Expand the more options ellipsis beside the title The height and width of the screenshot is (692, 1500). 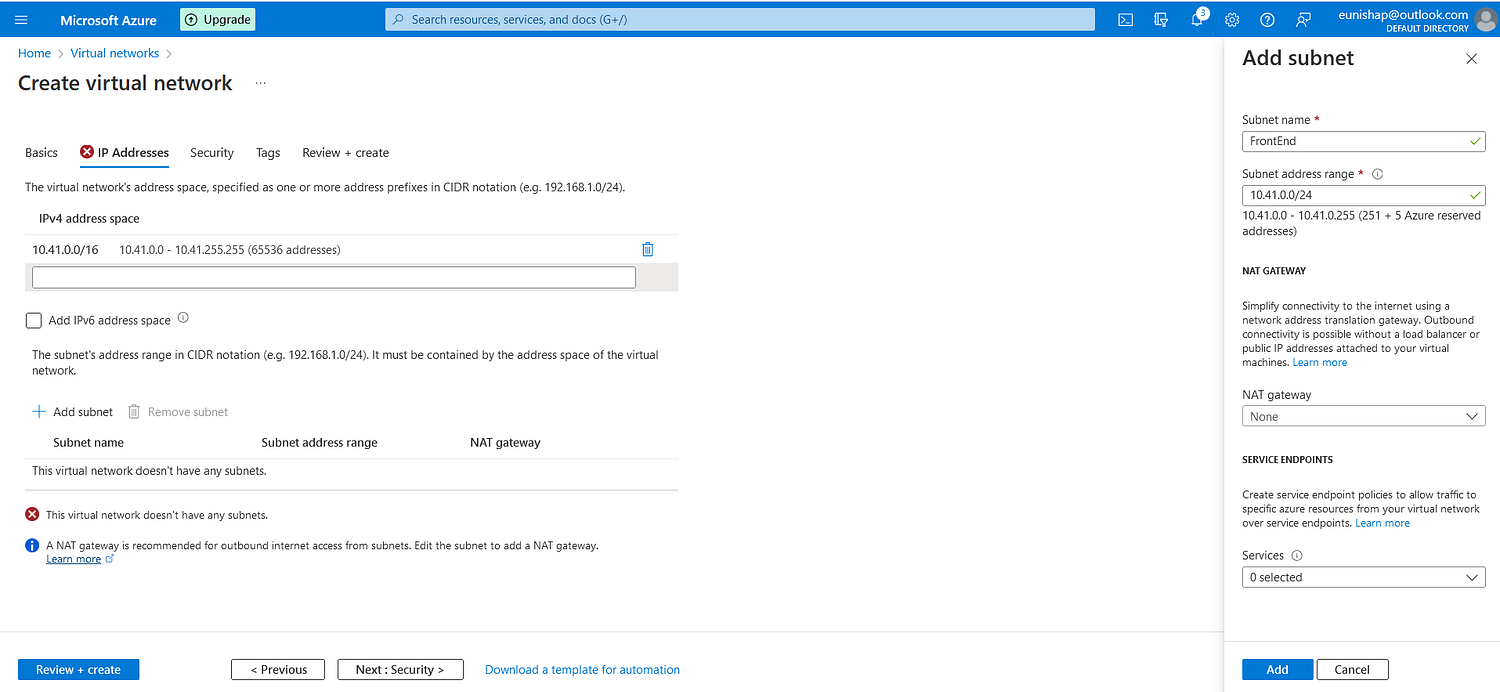point(260,84)
